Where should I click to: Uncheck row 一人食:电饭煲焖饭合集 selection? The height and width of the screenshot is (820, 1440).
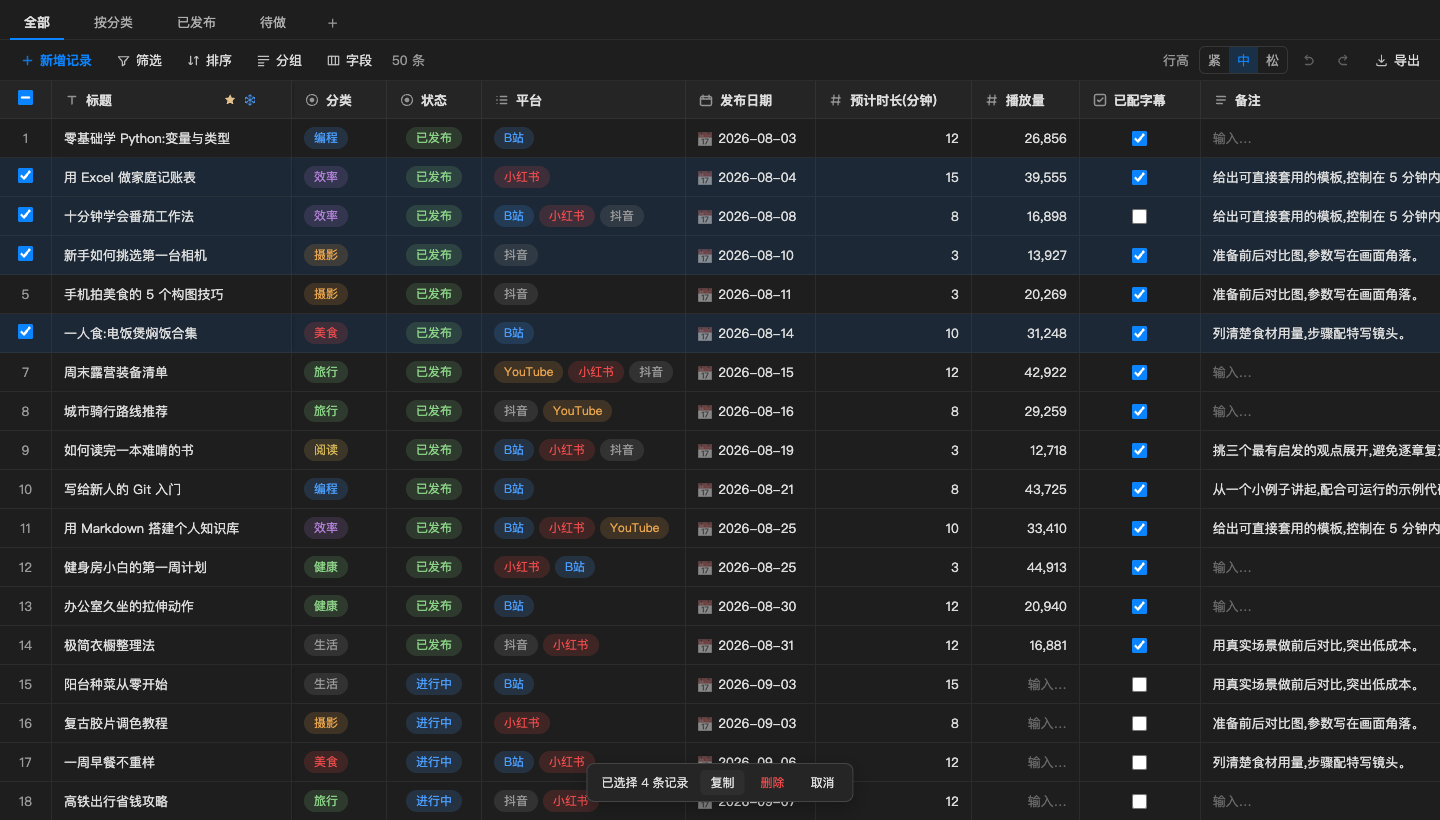click(x=26, y=331)
